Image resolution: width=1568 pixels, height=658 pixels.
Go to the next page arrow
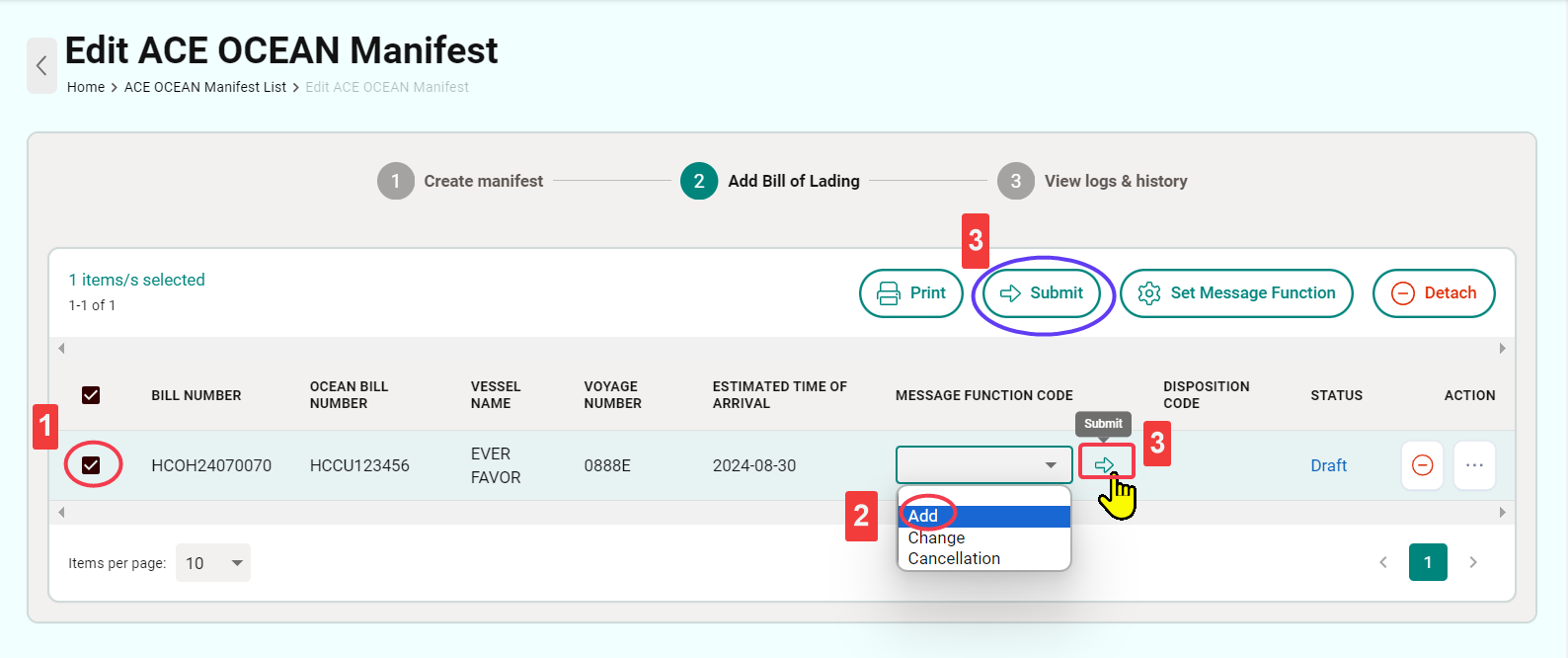1473,562
